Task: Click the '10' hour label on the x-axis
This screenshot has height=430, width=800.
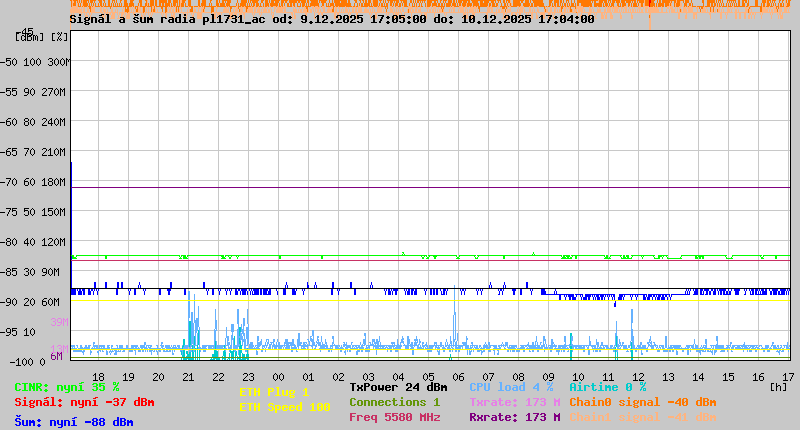Action: click(x=578, y=377)
